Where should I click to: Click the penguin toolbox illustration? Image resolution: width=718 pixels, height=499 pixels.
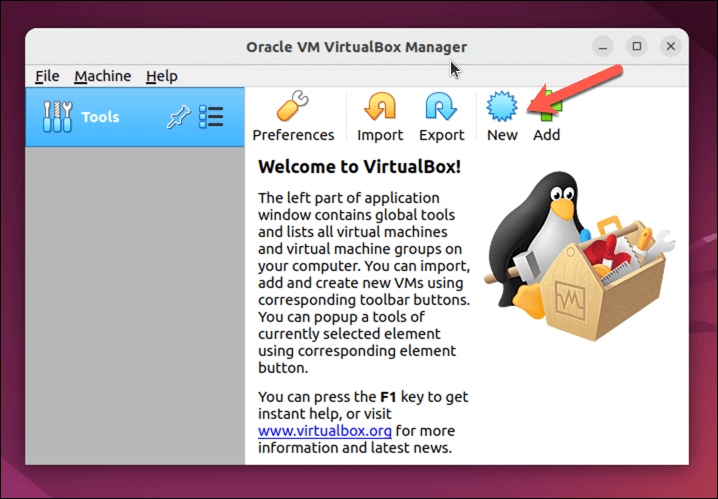(x=579, y=256)
